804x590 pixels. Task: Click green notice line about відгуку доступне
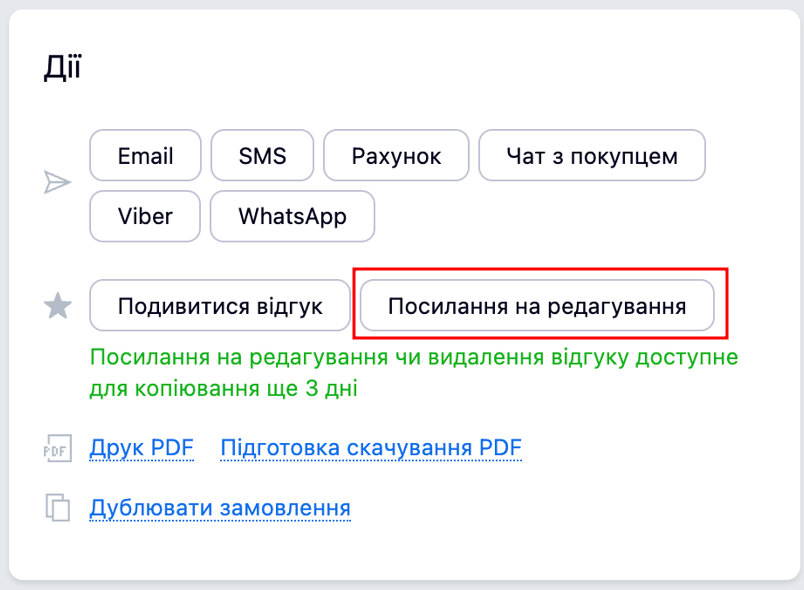click(x=414, y=357)
